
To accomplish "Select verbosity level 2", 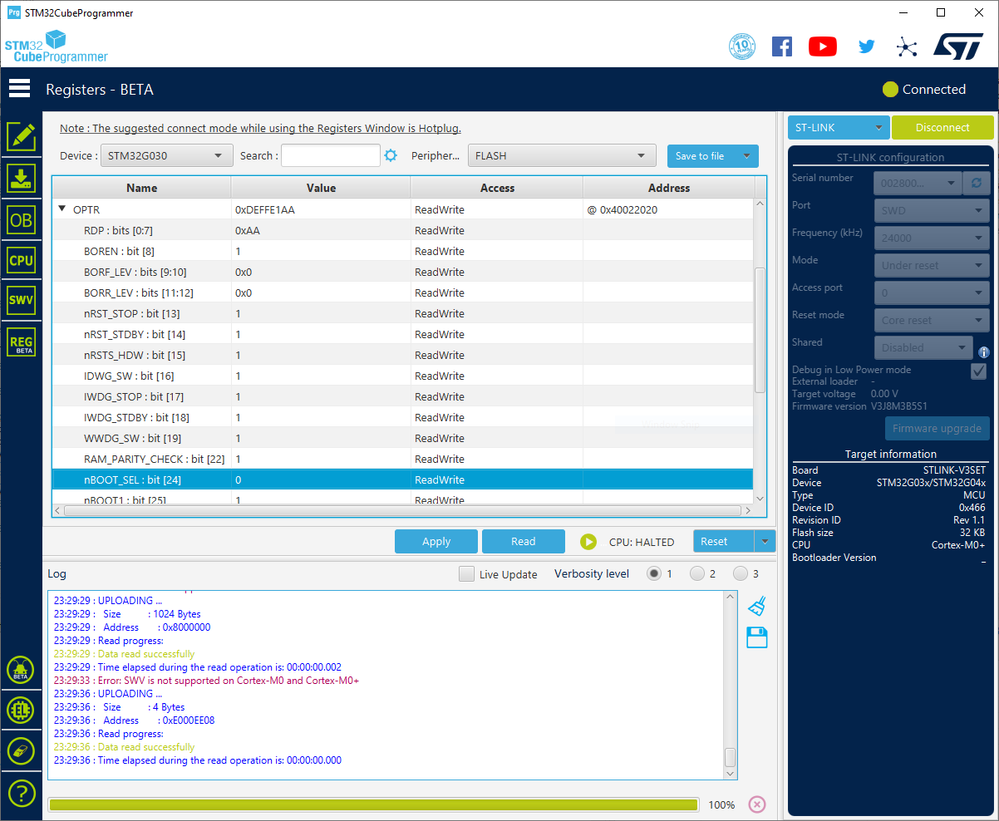I will 697,574.
